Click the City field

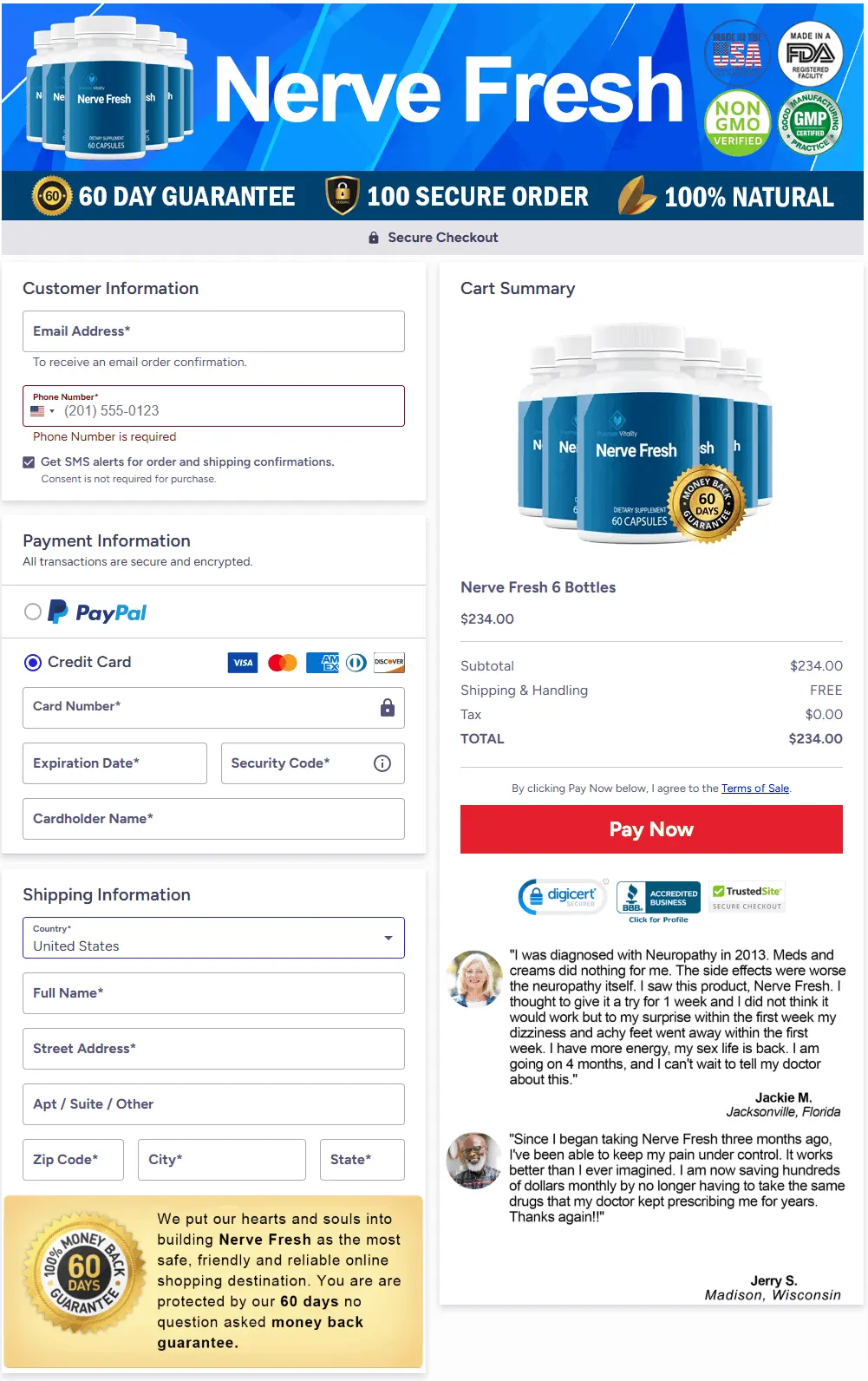point(222,1160)
